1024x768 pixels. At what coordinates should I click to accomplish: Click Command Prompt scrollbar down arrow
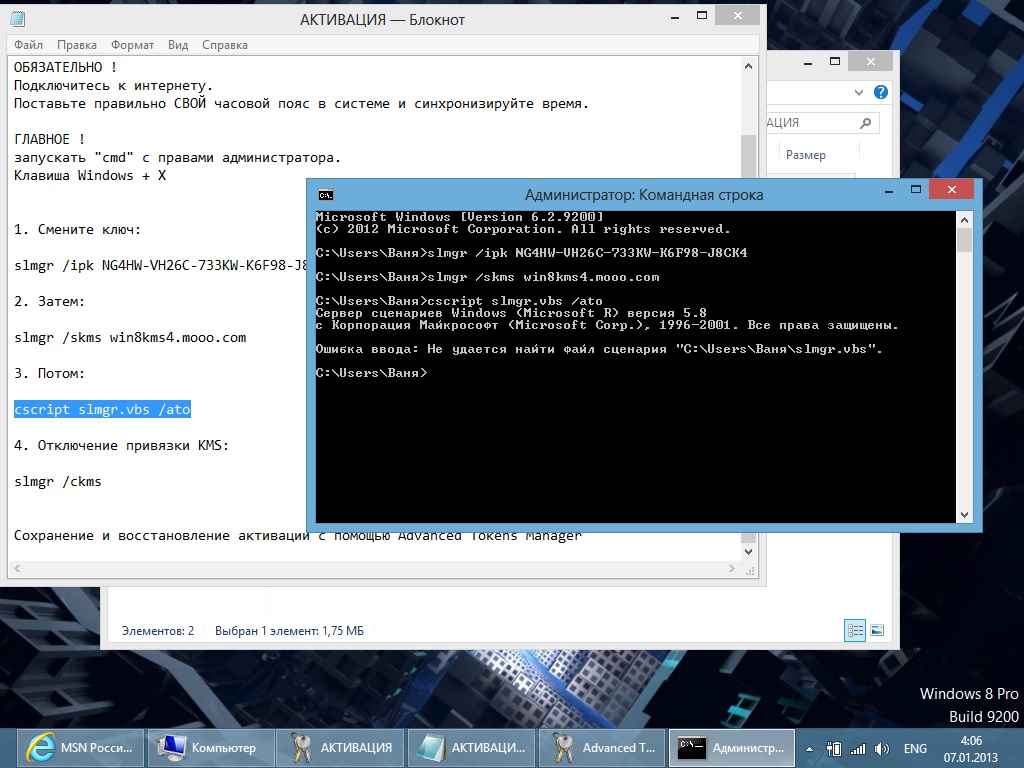coord(964,515)
